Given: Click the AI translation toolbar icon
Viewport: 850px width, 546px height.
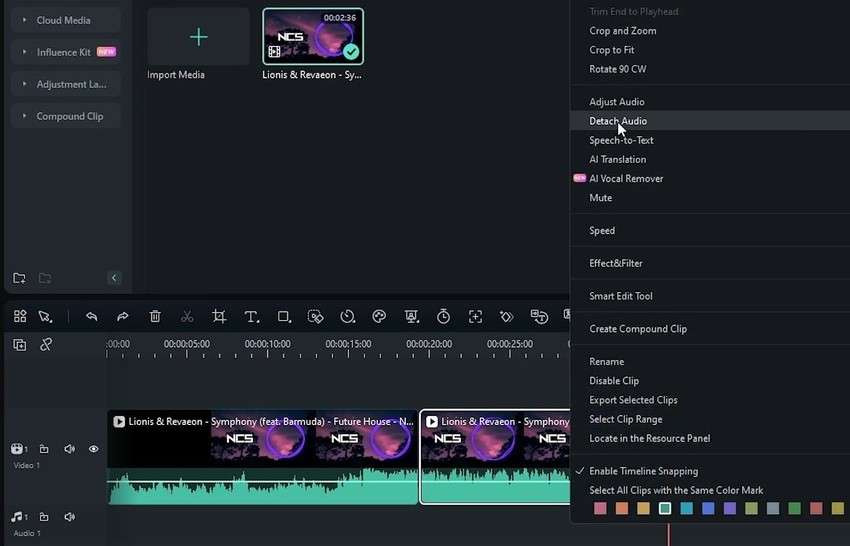Looking at the screenshot, I should 539,316.
